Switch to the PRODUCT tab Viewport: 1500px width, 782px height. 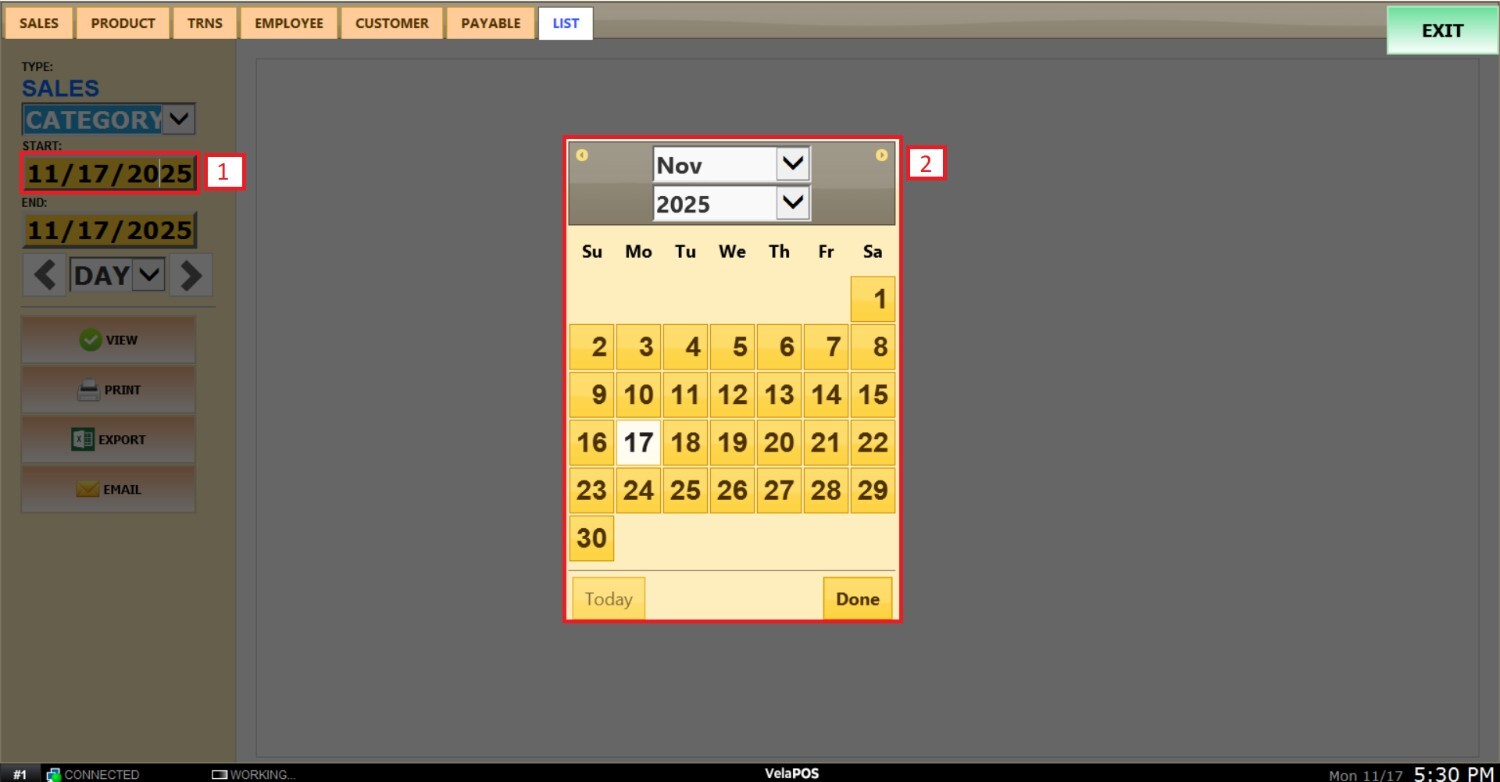coord(123,23)
